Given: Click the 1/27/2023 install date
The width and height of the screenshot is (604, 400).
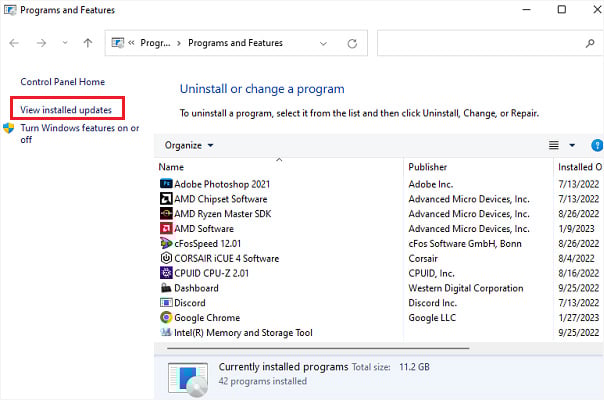Looking at the screenshot, I should coord(579,318).
